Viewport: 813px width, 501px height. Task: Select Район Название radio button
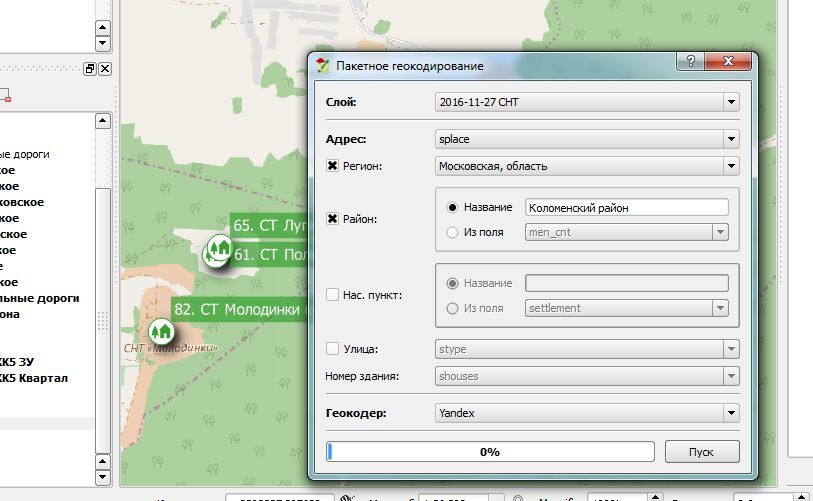coord(452,207)
